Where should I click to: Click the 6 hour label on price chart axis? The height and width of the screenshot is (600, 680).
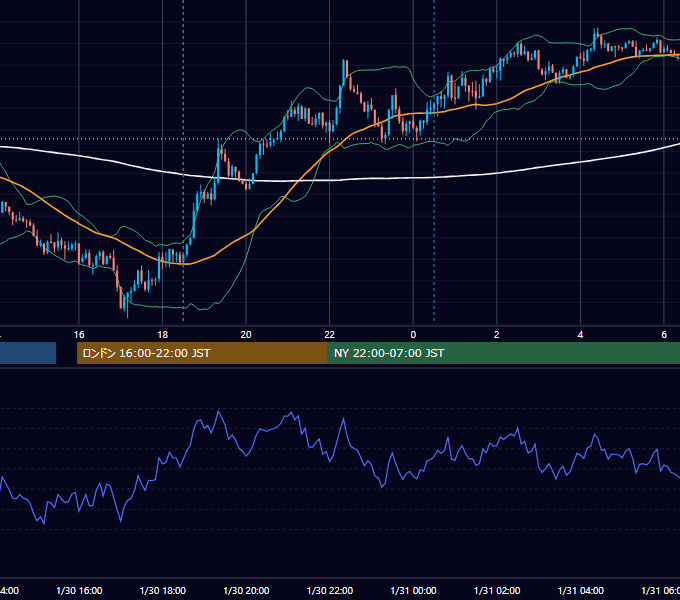[664, 335]
